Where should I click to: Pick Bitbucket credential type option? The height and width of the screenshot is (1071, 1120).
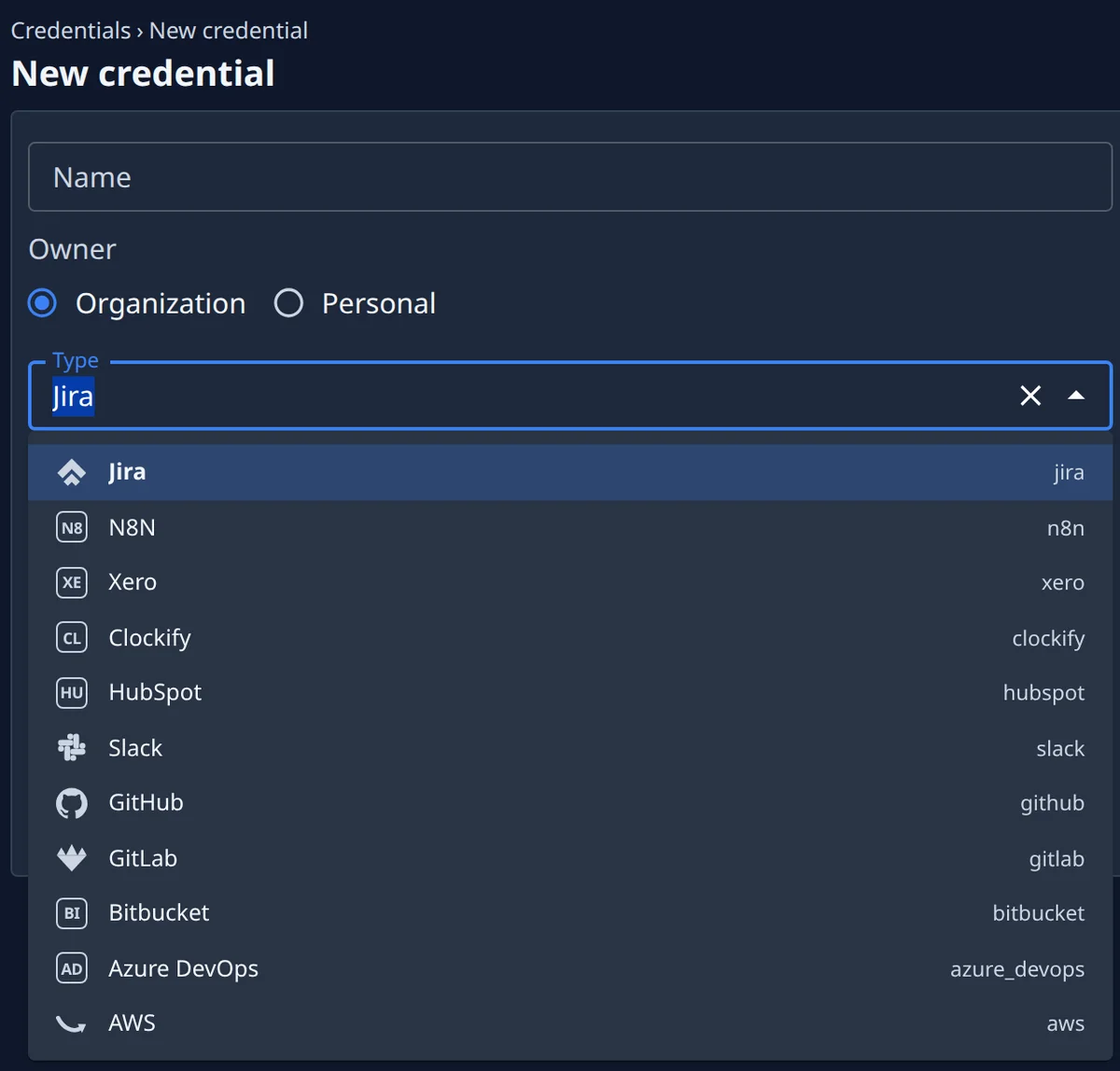[x=570, y=913]
